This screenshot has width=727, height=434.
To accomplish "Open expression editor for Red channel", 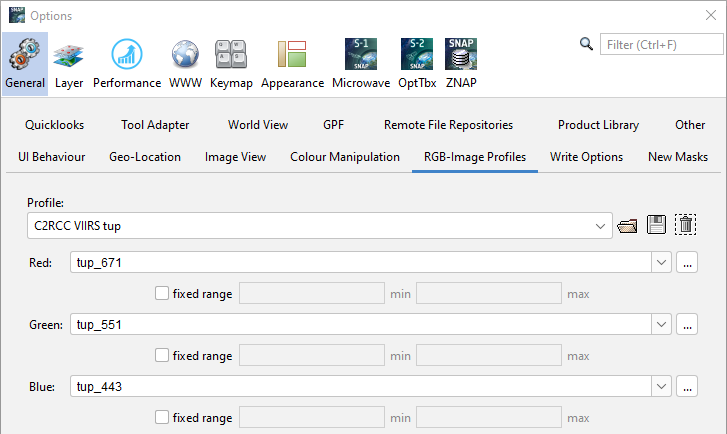I will click(x=687, y=262).
